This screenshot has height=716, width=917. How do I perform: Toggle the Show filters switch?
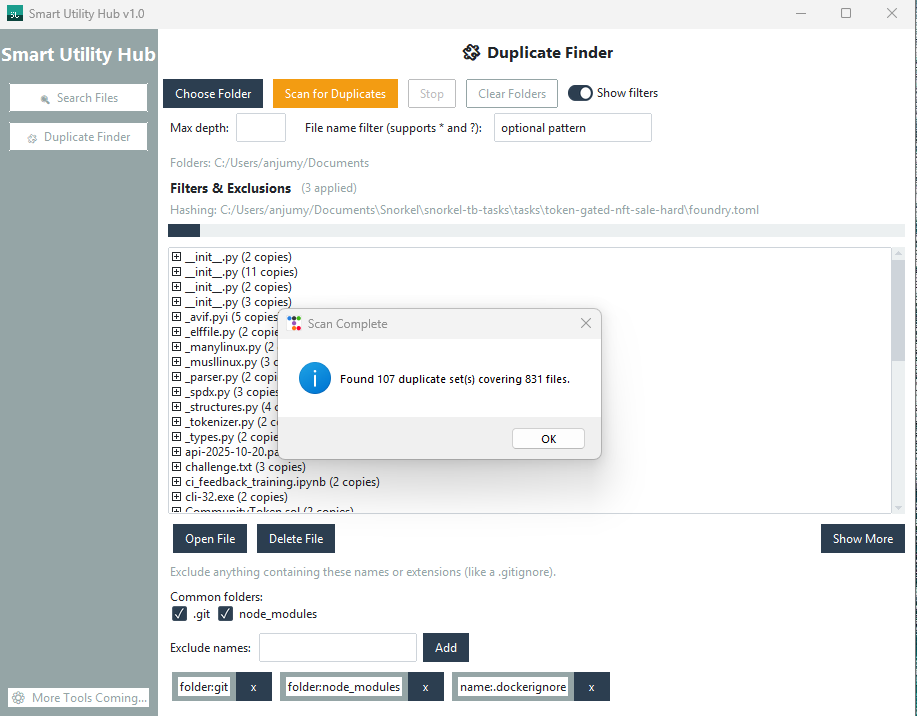click(x=580, y=92)
